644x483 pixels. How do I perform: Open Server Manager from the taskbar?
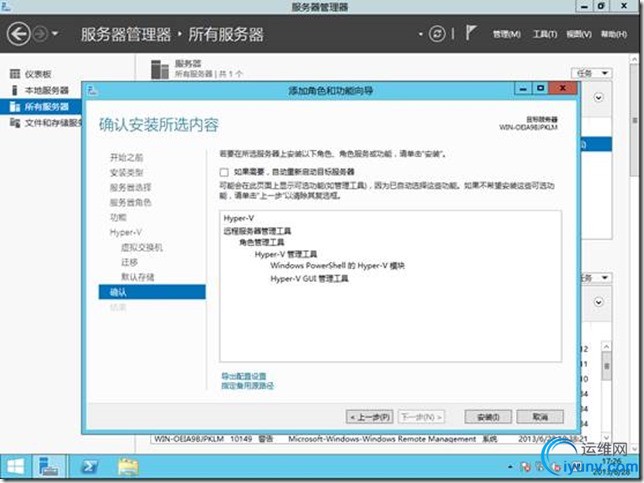(48, 467)
